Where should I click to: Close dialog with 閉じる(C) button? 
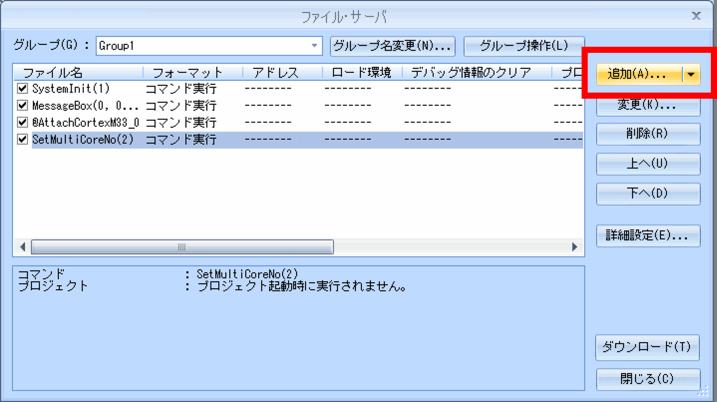click(x=647, y=379)
